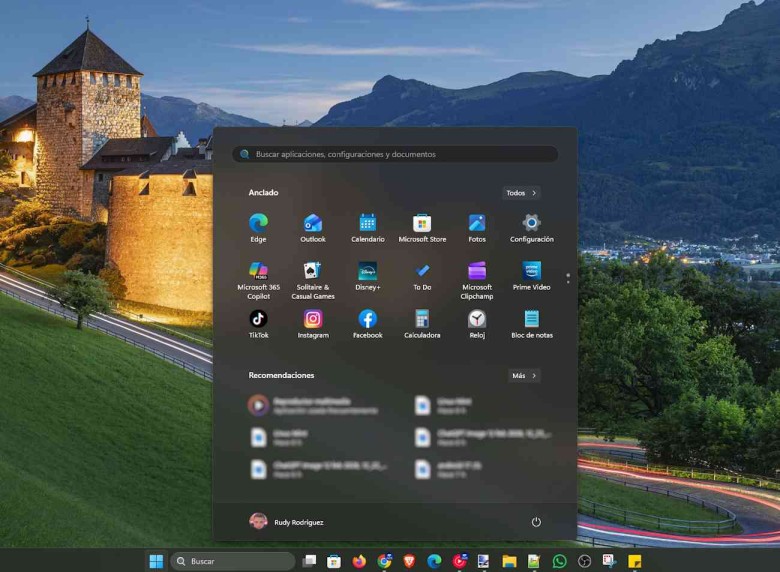Viewport: 780px width, 572px height.
Task: Launch the Calculadora app
Action: (422, 319)
